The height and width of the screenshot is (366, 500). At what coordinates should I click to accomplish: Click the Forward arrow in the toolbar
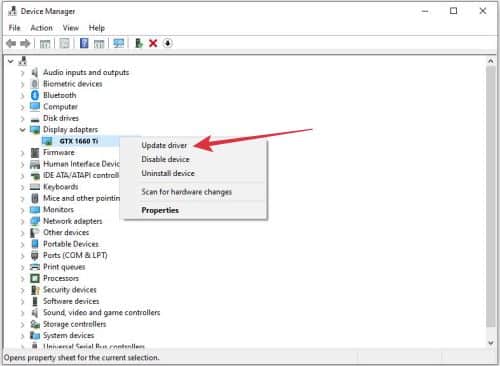25,43
